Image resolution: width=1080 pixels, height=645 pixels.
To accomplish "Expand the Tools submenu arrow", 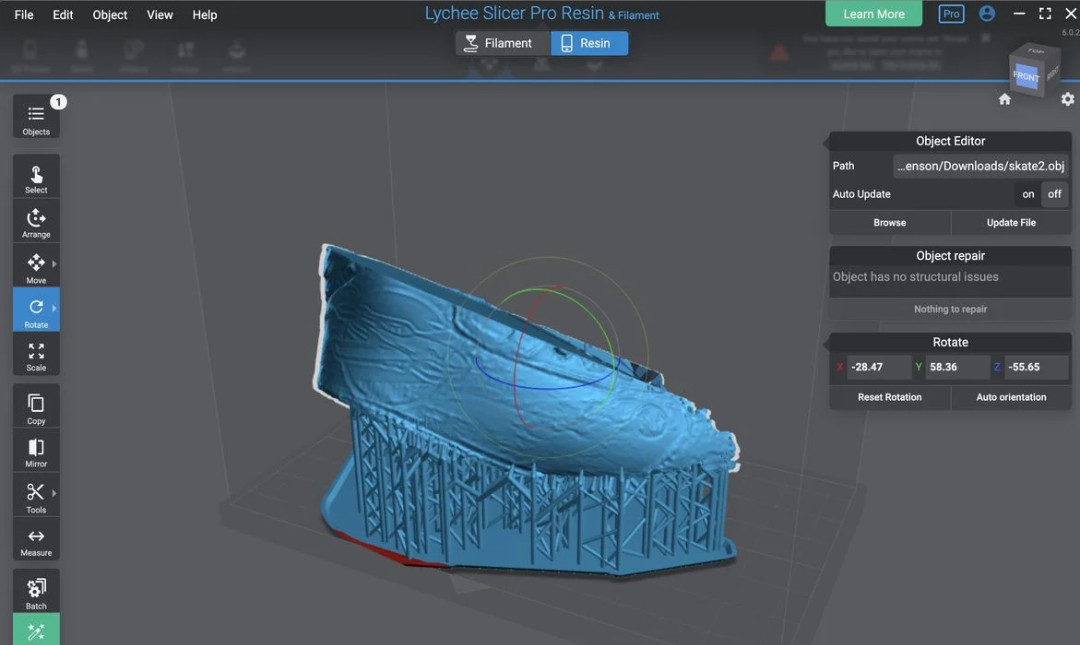I will pos(54,493).
